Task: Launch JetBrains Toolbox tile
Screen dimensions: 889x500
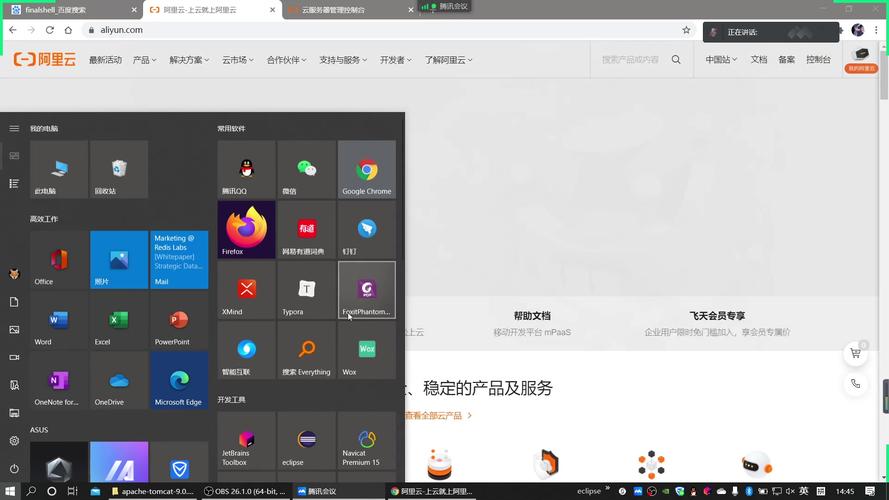Action: click(247, 440)
